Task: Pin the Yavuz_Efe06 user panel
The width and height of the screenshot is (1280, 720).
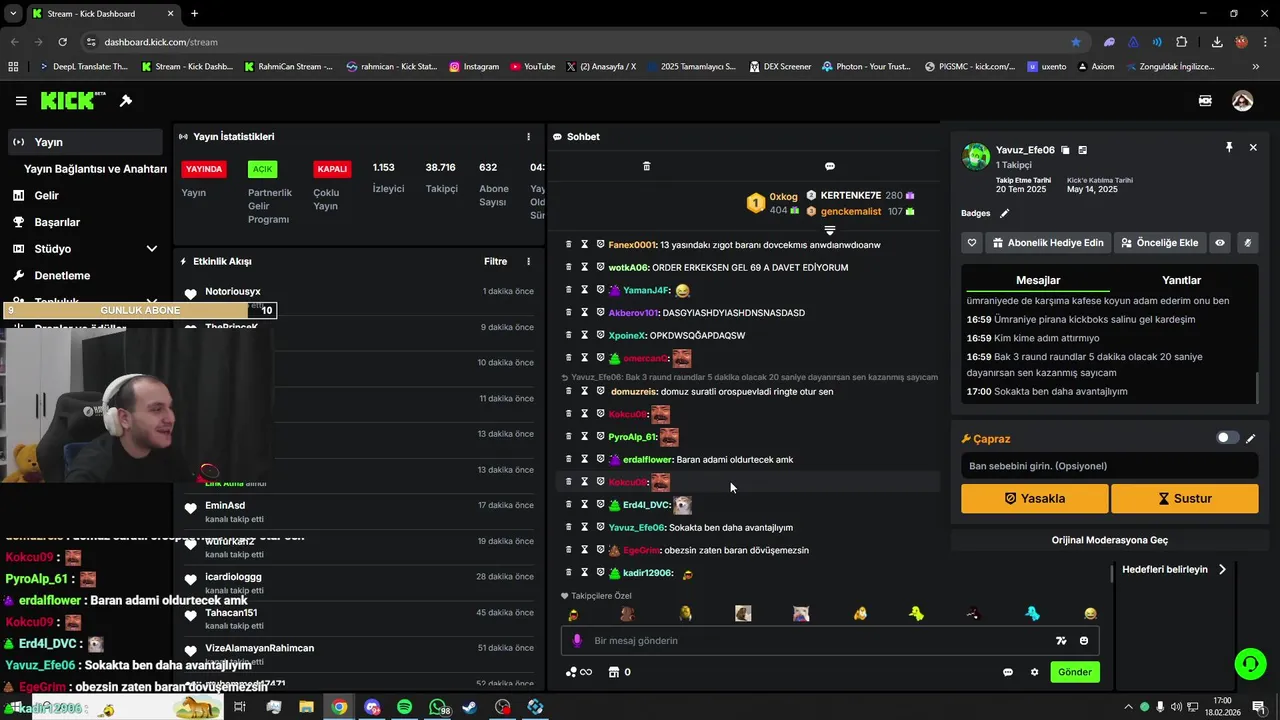Action: click(x=1229, y=147)
